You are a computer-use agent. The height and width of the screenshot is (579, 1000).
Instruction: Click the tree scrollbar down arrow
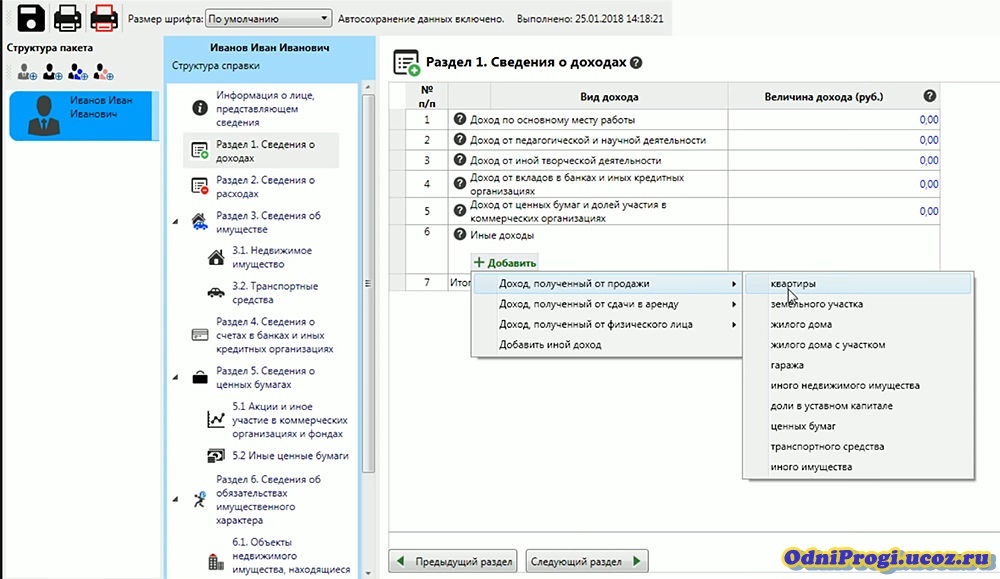point(367,573)
